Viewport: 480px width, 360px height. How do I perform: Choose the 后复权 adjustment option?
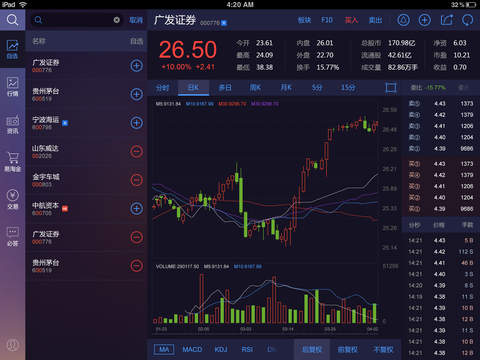[312, 349]
